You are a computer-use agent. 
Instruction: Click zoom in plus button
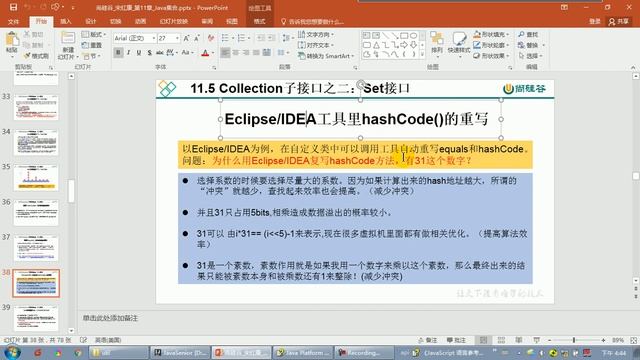tap(603, 340)
